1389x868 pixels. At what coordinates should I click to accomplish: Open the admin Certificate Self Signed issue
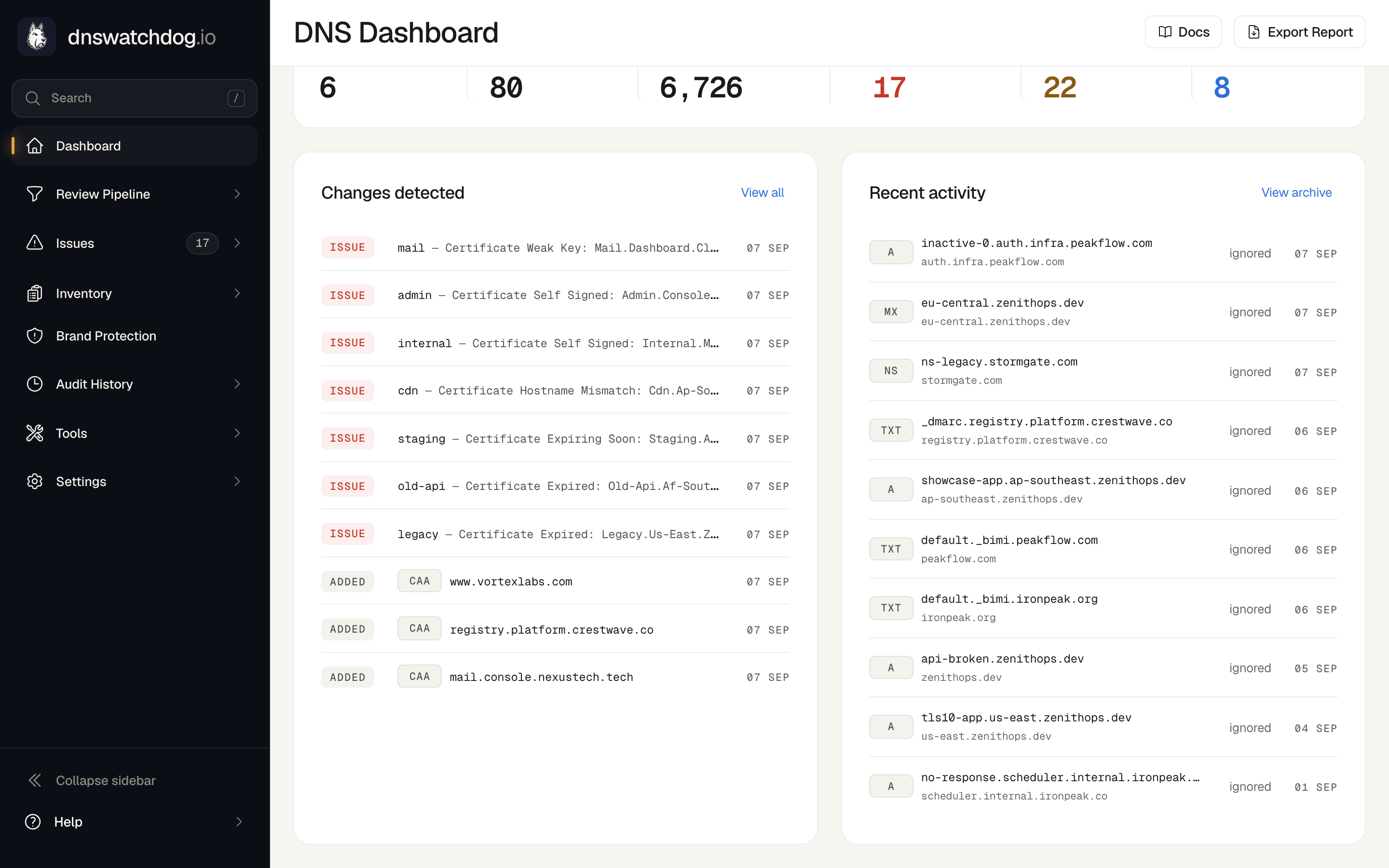(x=555, y=295)
